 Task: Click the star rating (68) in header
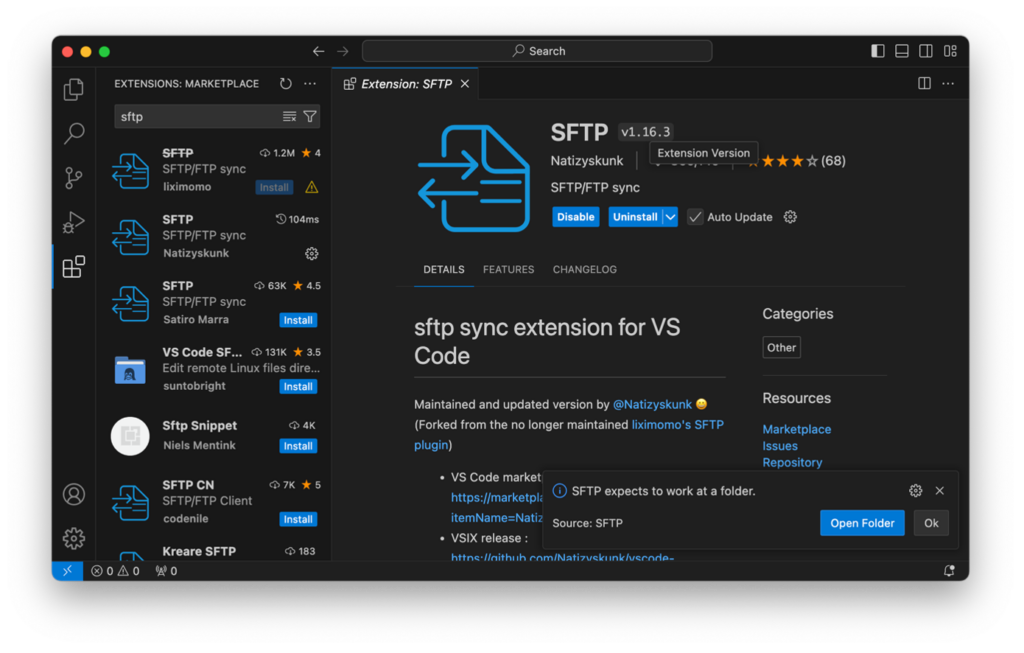coord(797,161)
